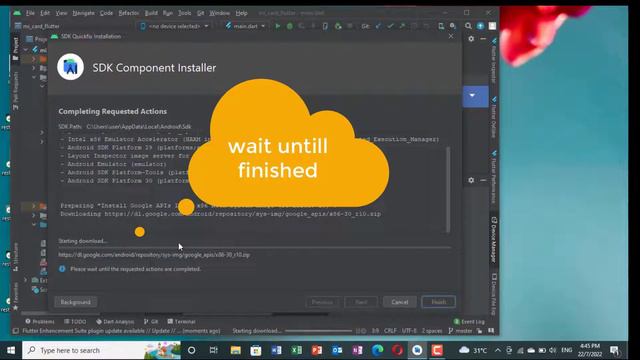This screenshot has height=360, width=640.
Task: Click the Next button in SDK installer
Action: [361, 302]
